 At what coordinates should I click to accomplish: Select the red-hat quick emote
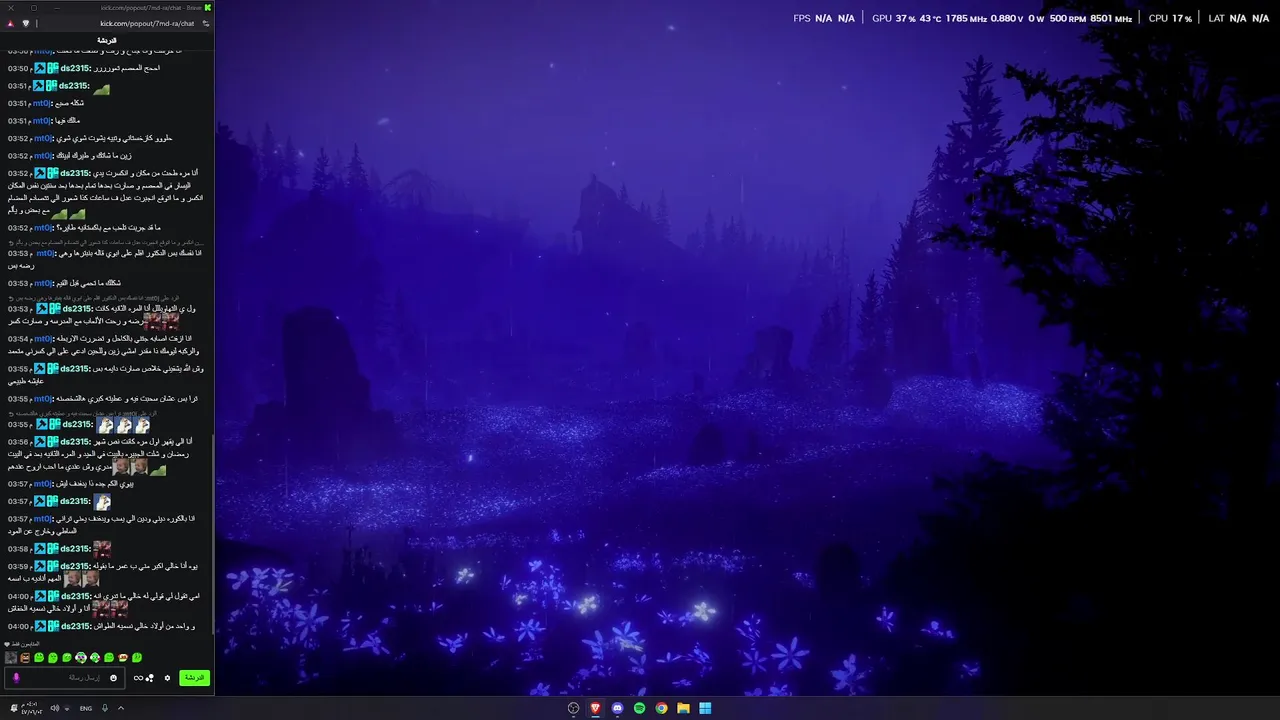coord(123,658)
